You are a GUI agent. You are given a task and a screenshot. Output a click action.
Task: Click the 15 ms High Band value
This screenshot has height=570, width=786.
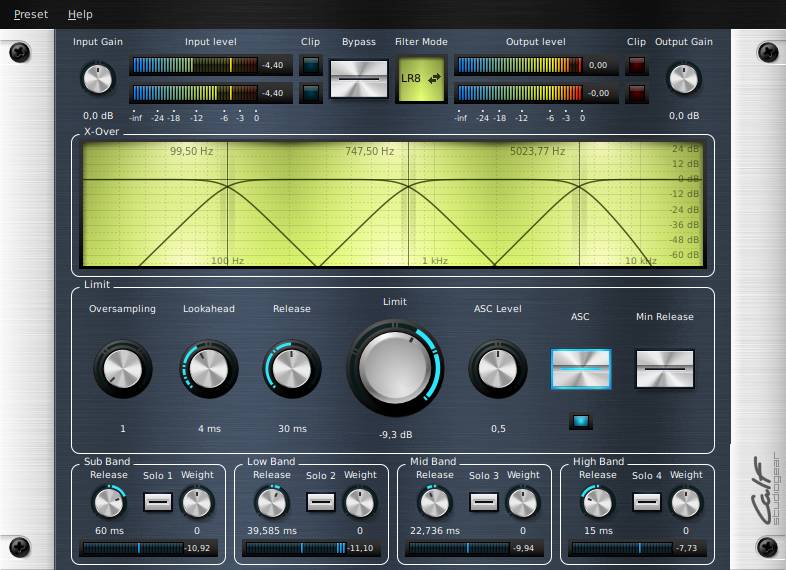pyautogui.click(x=598, y=530)
